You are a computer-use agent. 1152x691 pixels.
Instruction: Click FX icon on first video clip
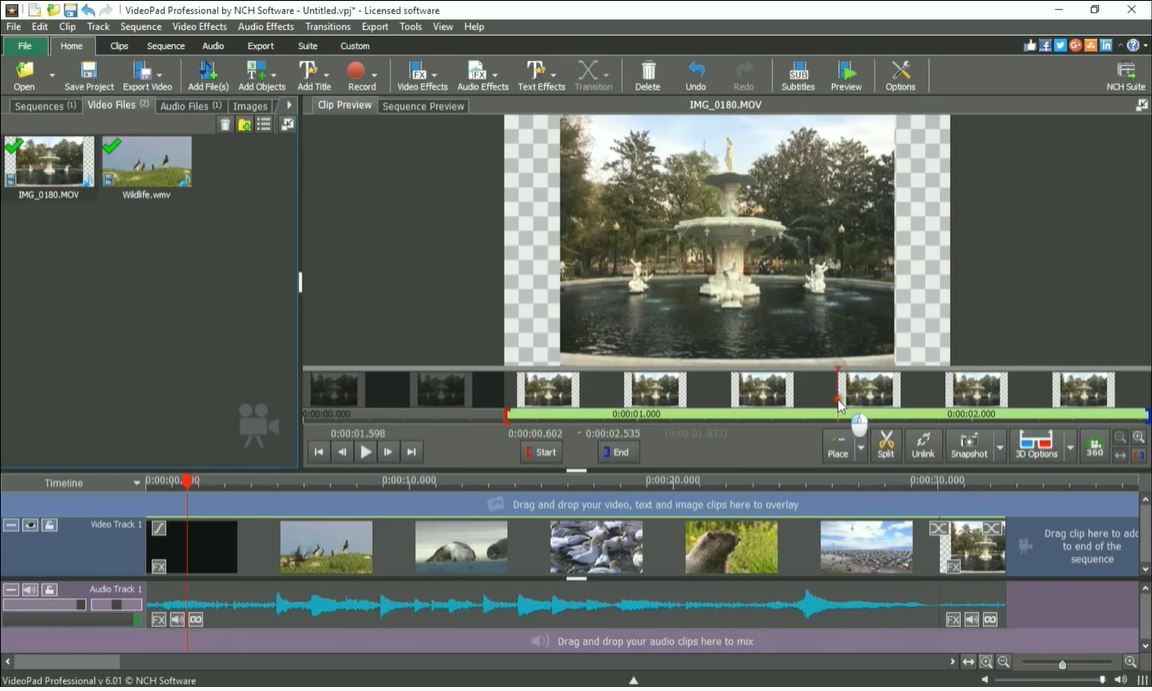click(159, 566)
